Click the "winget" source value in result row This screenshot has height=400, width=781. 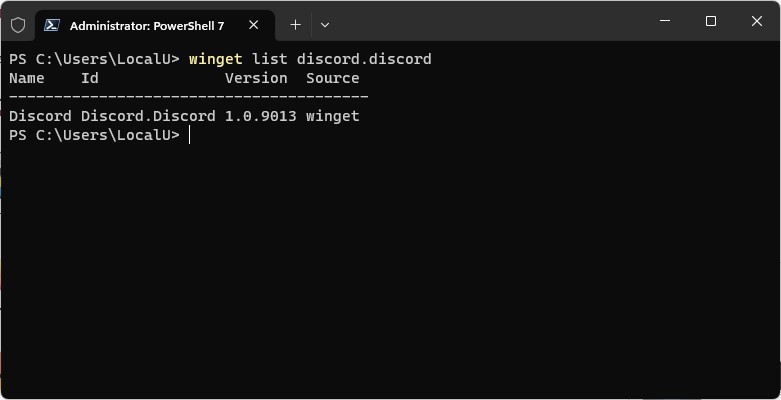point(333,116)
